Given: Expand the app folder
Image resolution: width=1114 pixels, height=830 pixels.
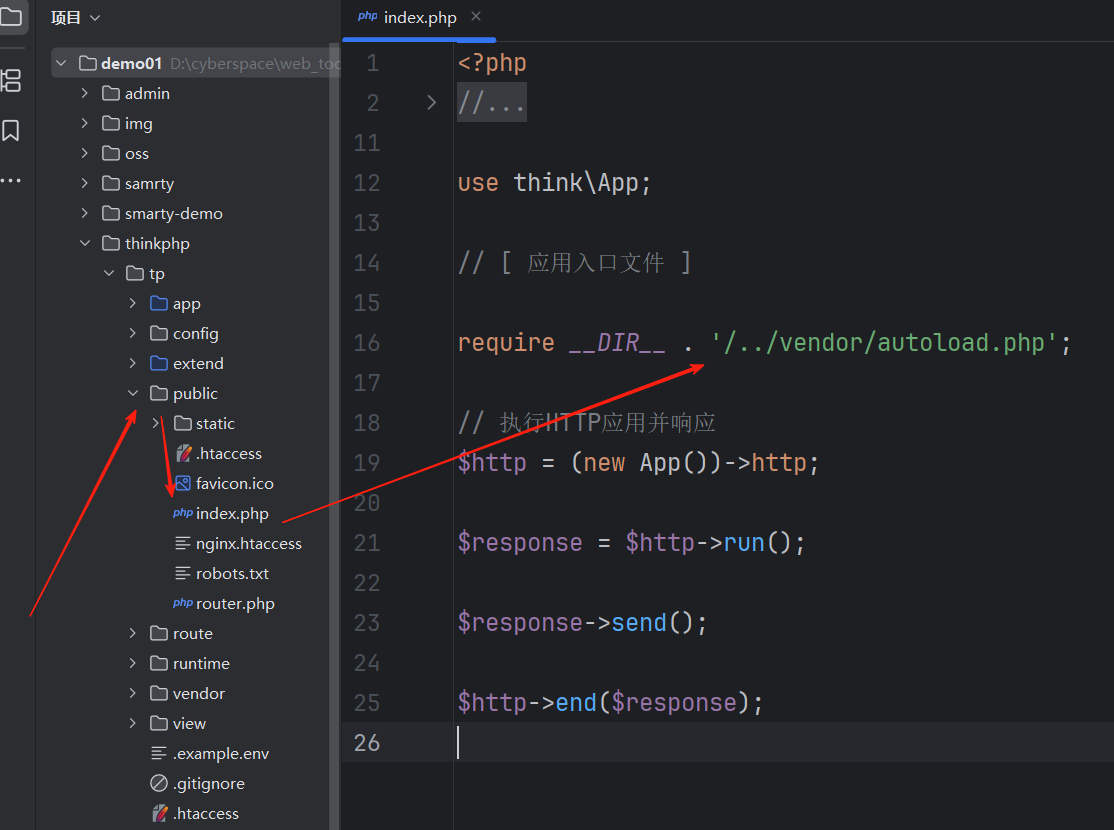Looking at the screenshot, I should [x=133, y=303].
